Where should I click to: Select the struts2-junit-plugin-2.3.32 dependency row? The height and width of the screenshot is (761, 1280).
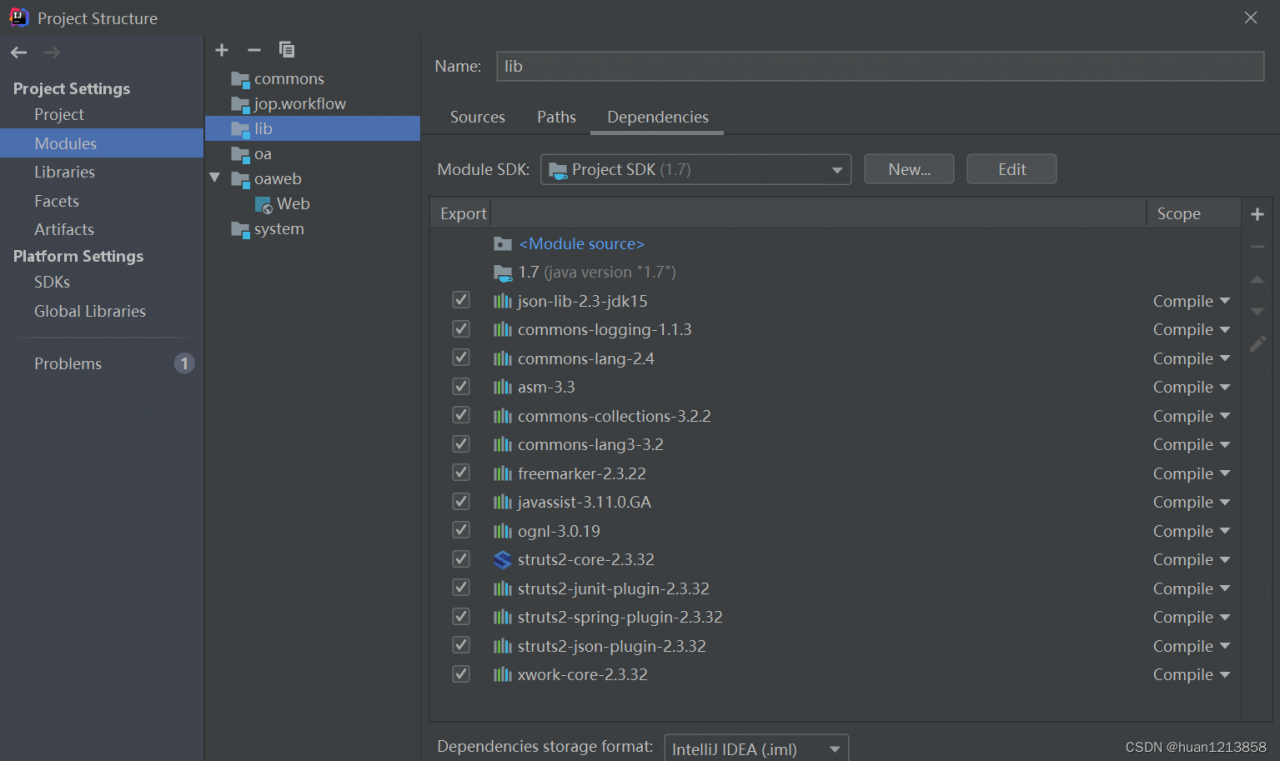tap(835, 589)
